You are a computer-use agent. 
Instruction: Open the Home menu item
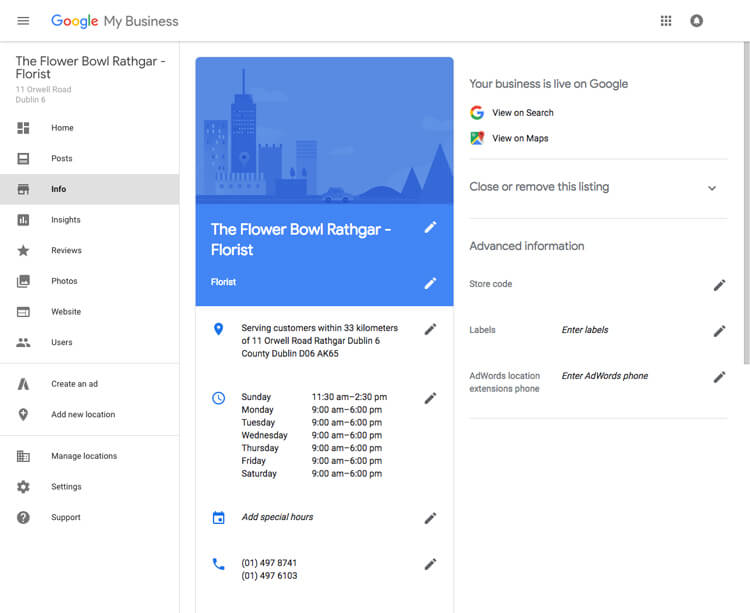(x=89, y=128)
